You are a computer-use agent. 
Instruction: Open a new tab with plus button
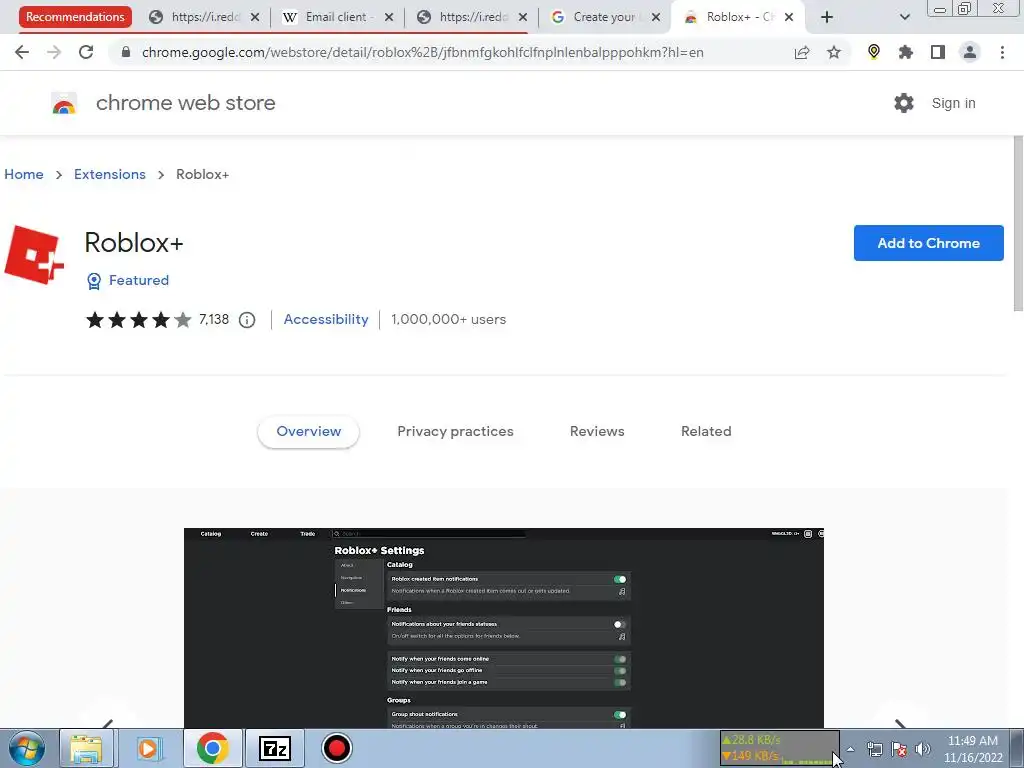(x=827, y=18)
